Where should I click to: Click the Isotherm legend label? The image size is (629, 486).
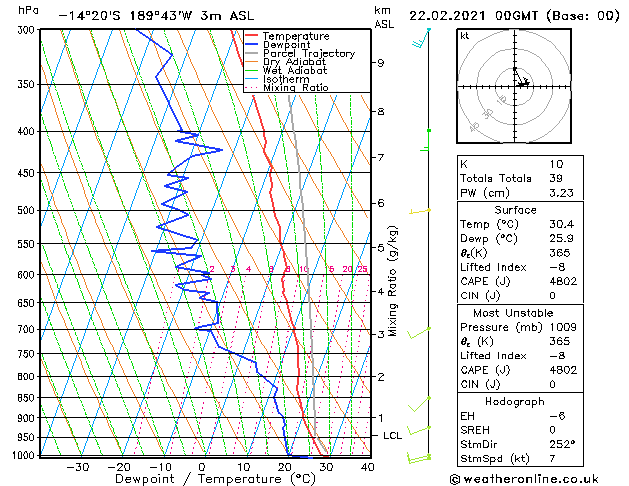pos(286,79)
